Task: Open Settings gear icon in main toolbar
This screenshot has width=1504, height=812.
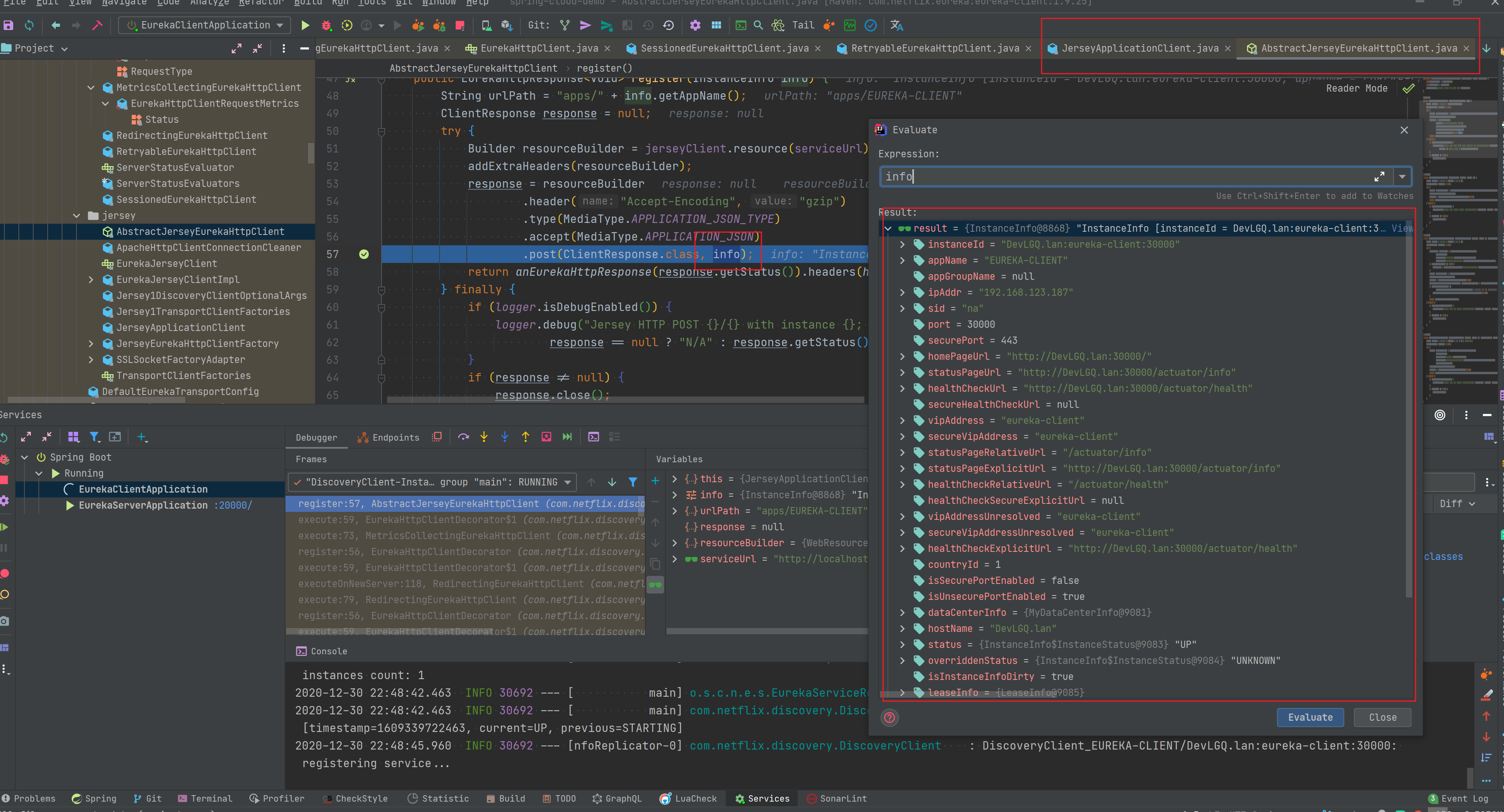Action: click(695, 25)
